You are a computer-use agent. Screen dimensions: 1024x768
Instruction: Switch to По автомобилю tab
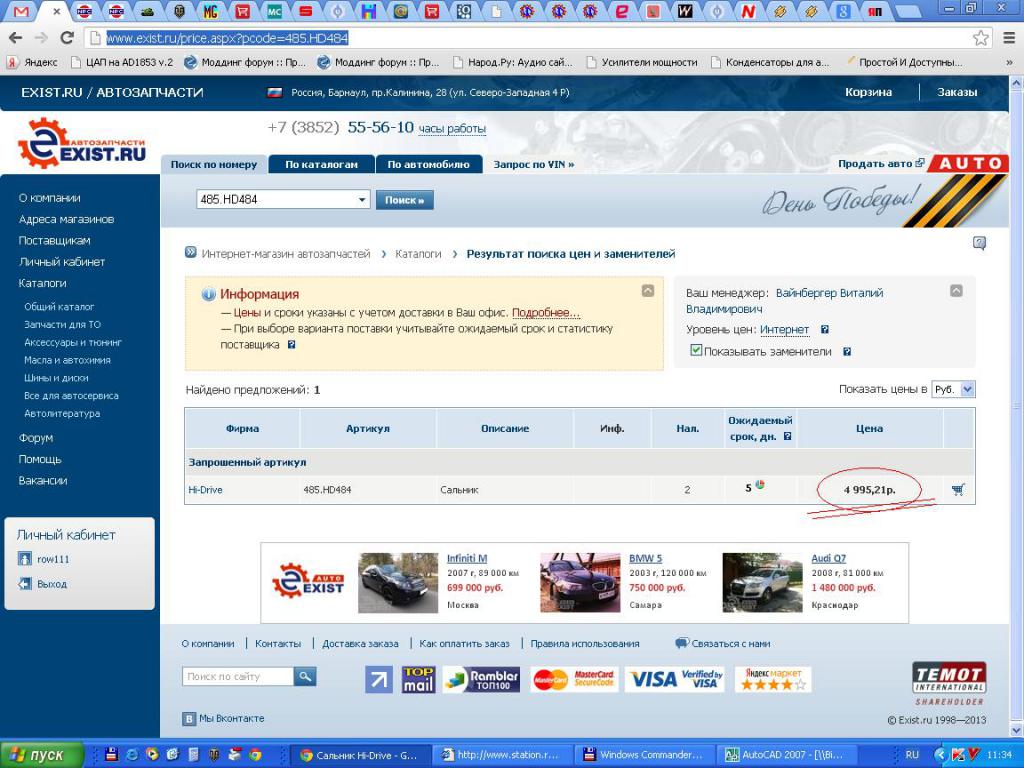(x=428, y=165)
